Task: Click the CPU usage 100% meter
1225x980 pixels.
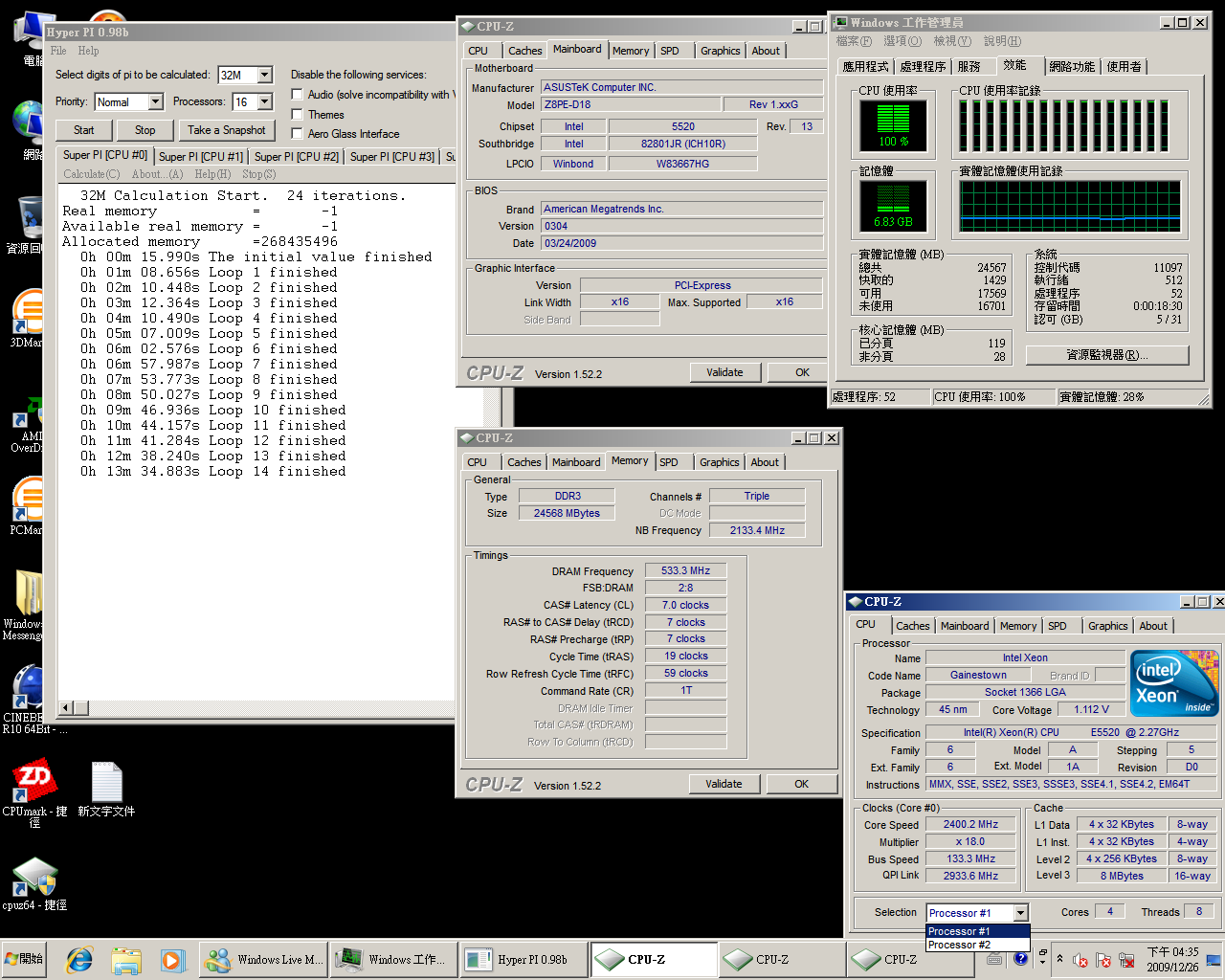Action: tap(893, 126)
